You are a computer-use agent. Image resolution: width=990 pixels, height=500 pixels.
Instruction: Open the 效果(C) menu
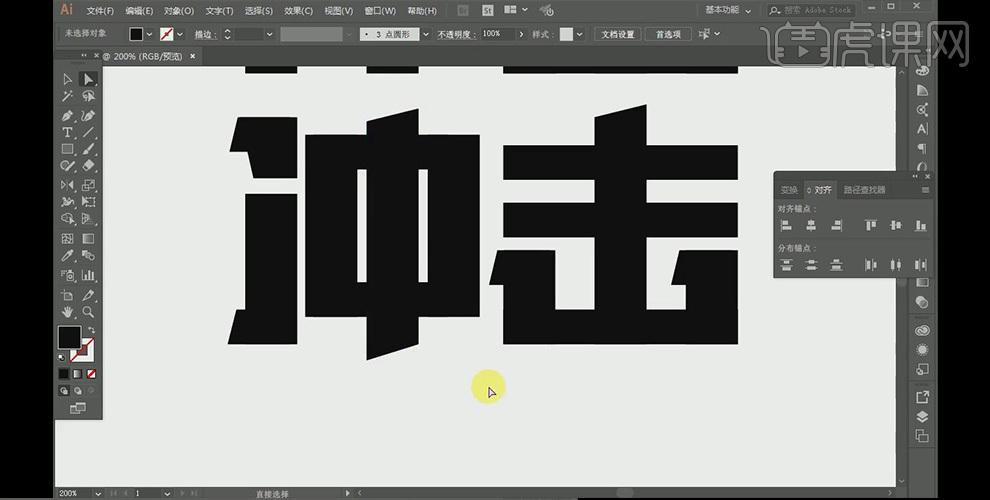(x=299, y=11)
